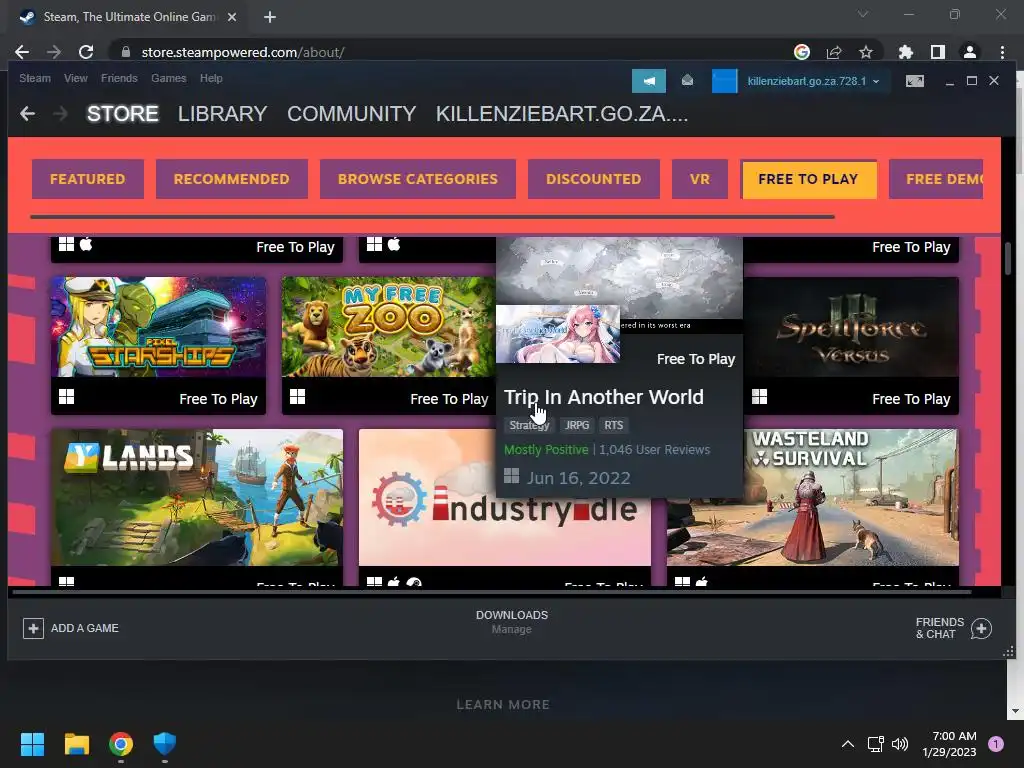Click the share page icon in Chrome
The height and width of the screenshot is (768, 1024).
tap(833, 52)
